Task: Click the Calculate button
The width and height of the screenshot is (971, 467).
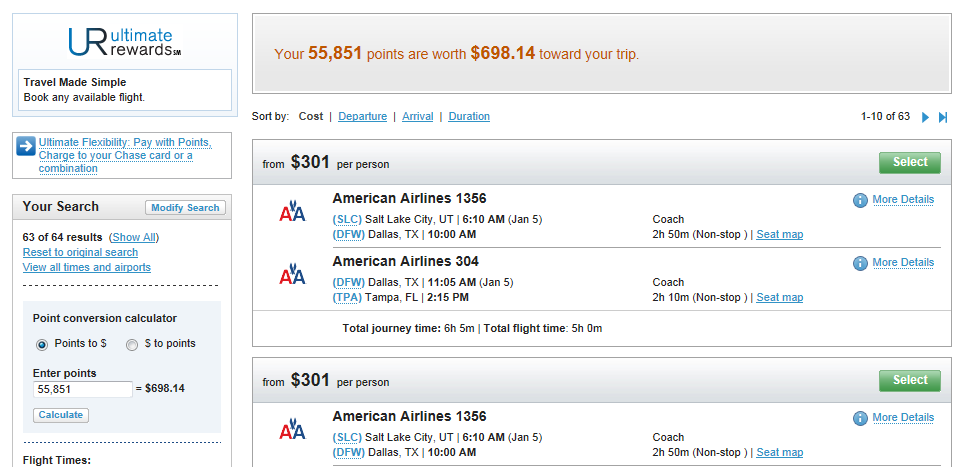Action: pos(61,415)
